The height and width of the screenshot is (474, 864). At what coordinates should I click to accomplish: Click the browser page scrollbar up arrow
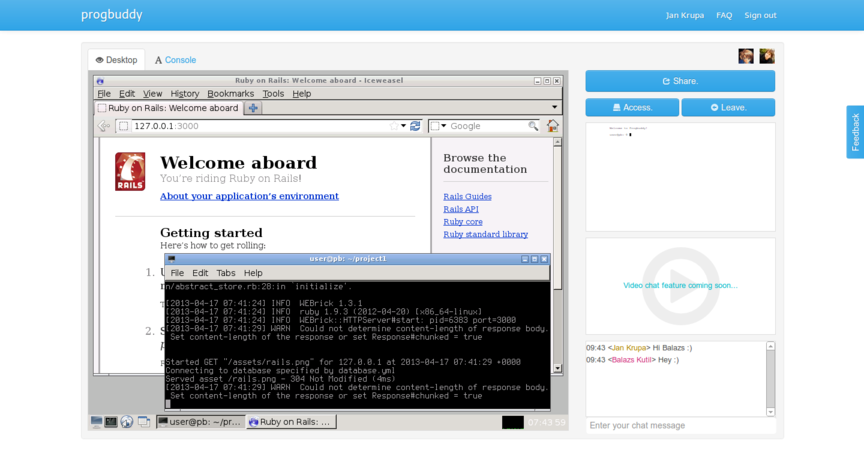(558, 142)
